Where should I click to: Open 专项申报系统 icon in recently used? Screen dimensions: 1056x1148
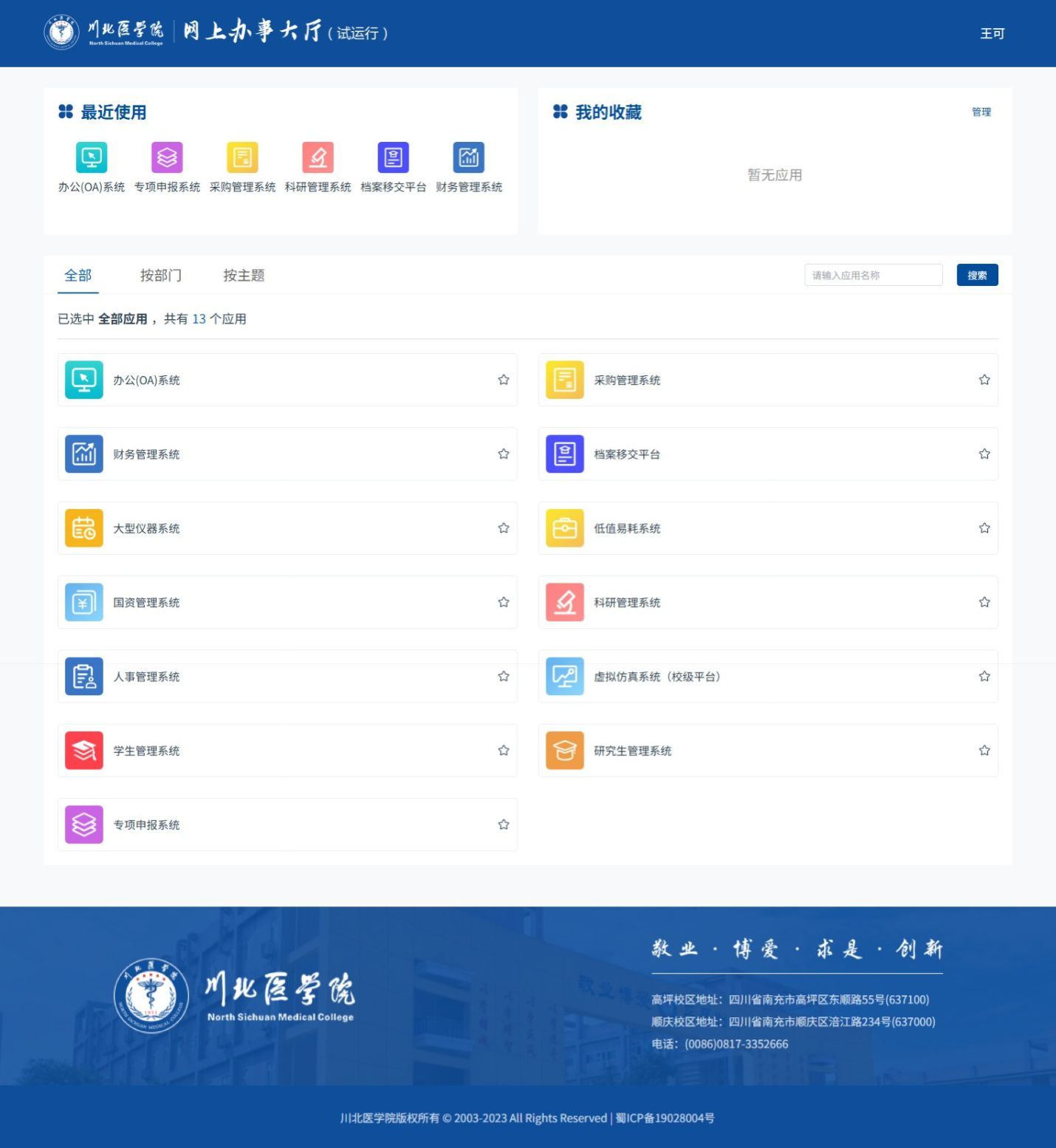167,157
